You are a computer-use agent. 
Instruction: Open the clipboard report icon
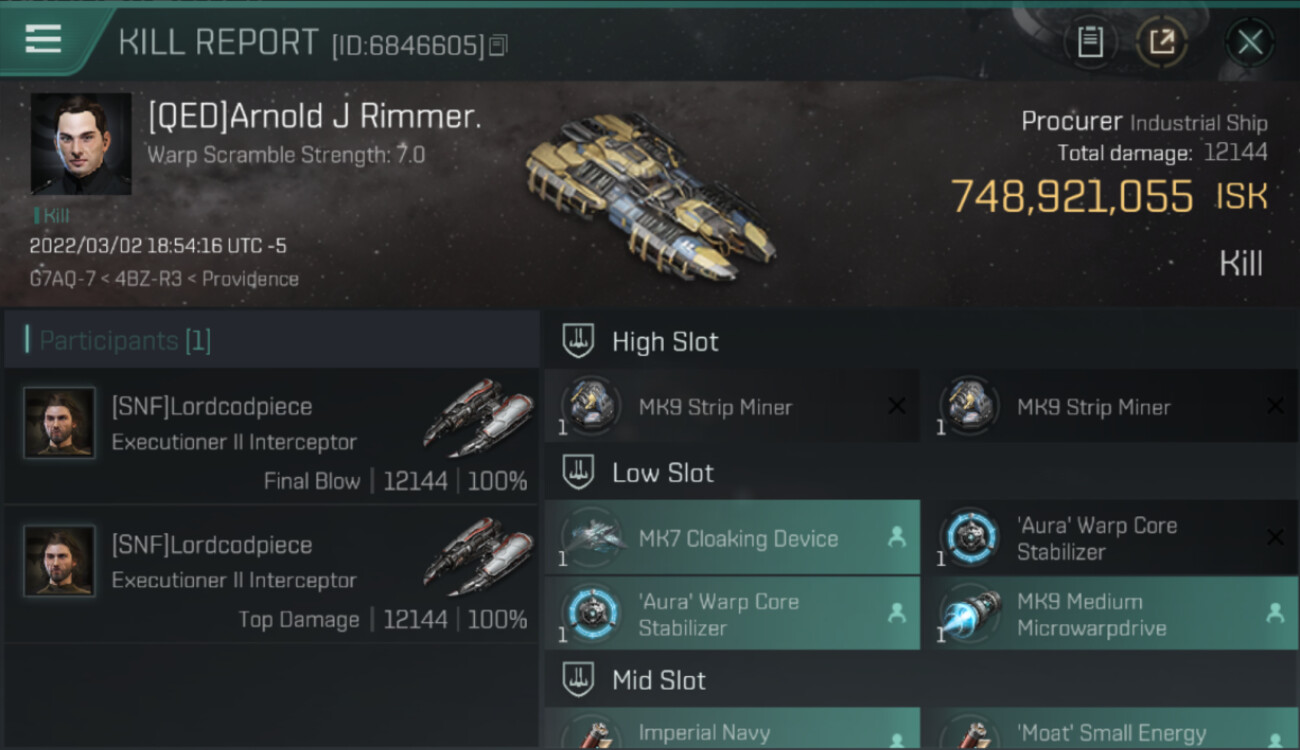(x=1090, y=42)
